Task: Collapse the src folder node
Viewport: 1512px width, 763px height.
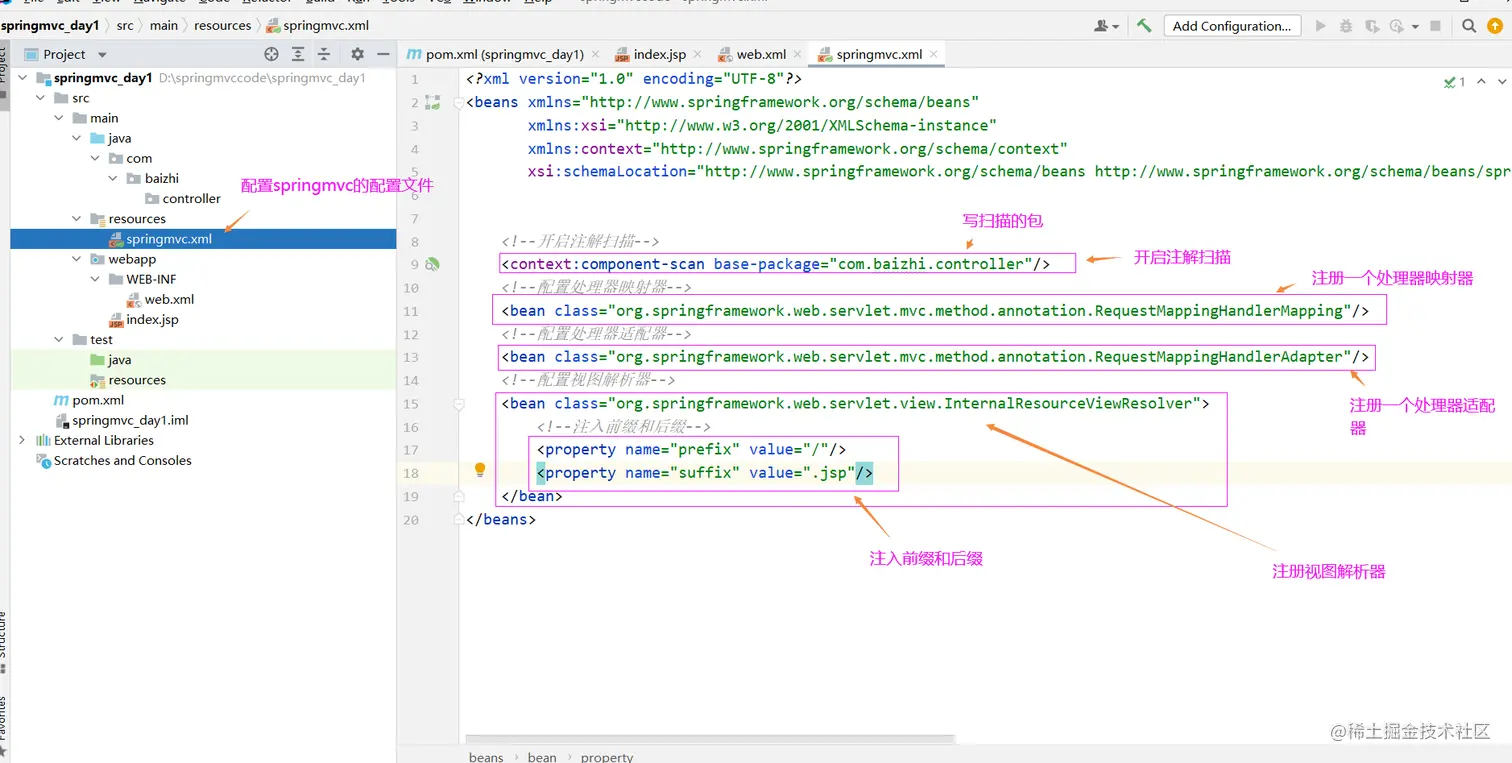Action: pyautogui.click(x=40, y=98)
